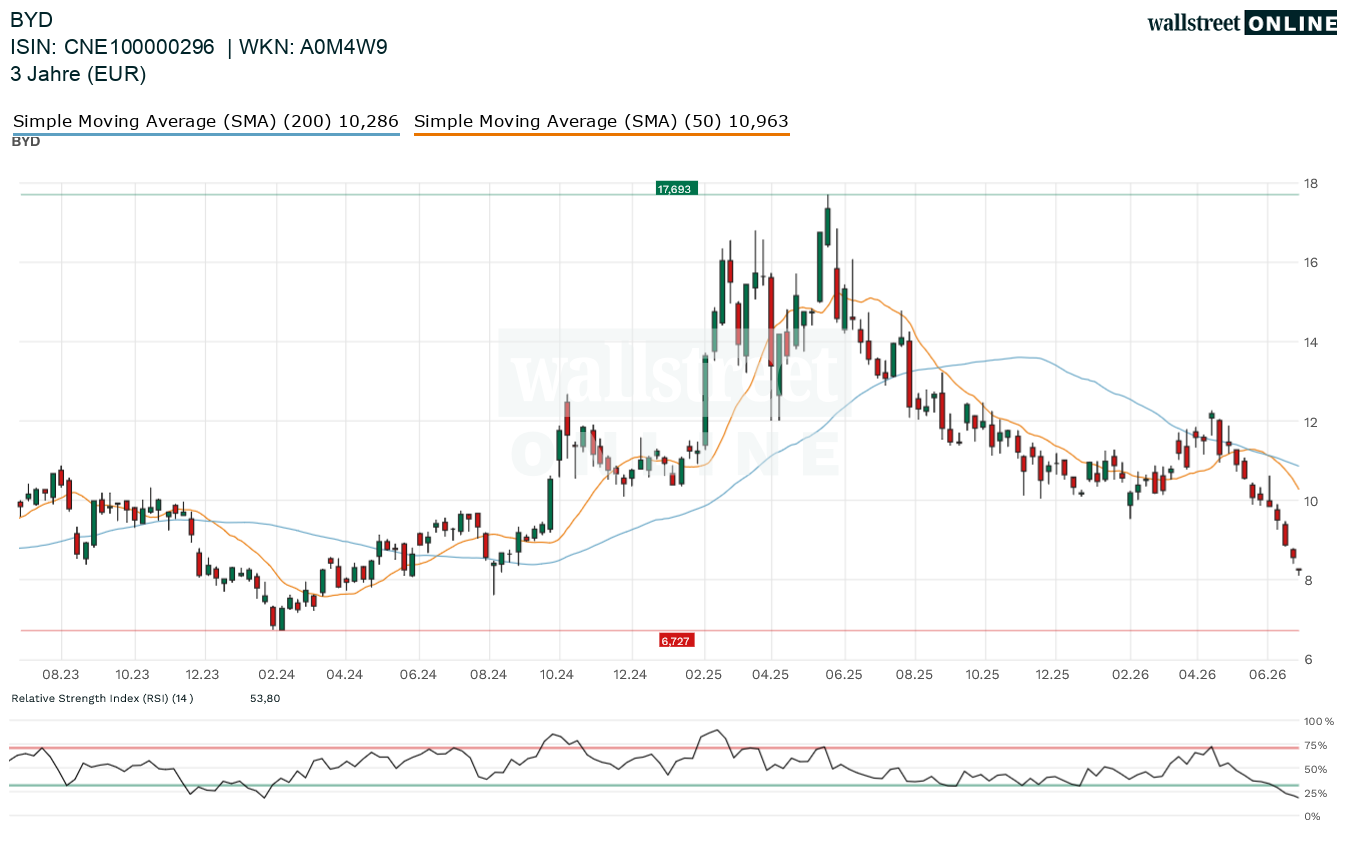The width and height of the screenshot is (1349, 843).
Task: Click the 06.25 date axis label
Action: 843,675
